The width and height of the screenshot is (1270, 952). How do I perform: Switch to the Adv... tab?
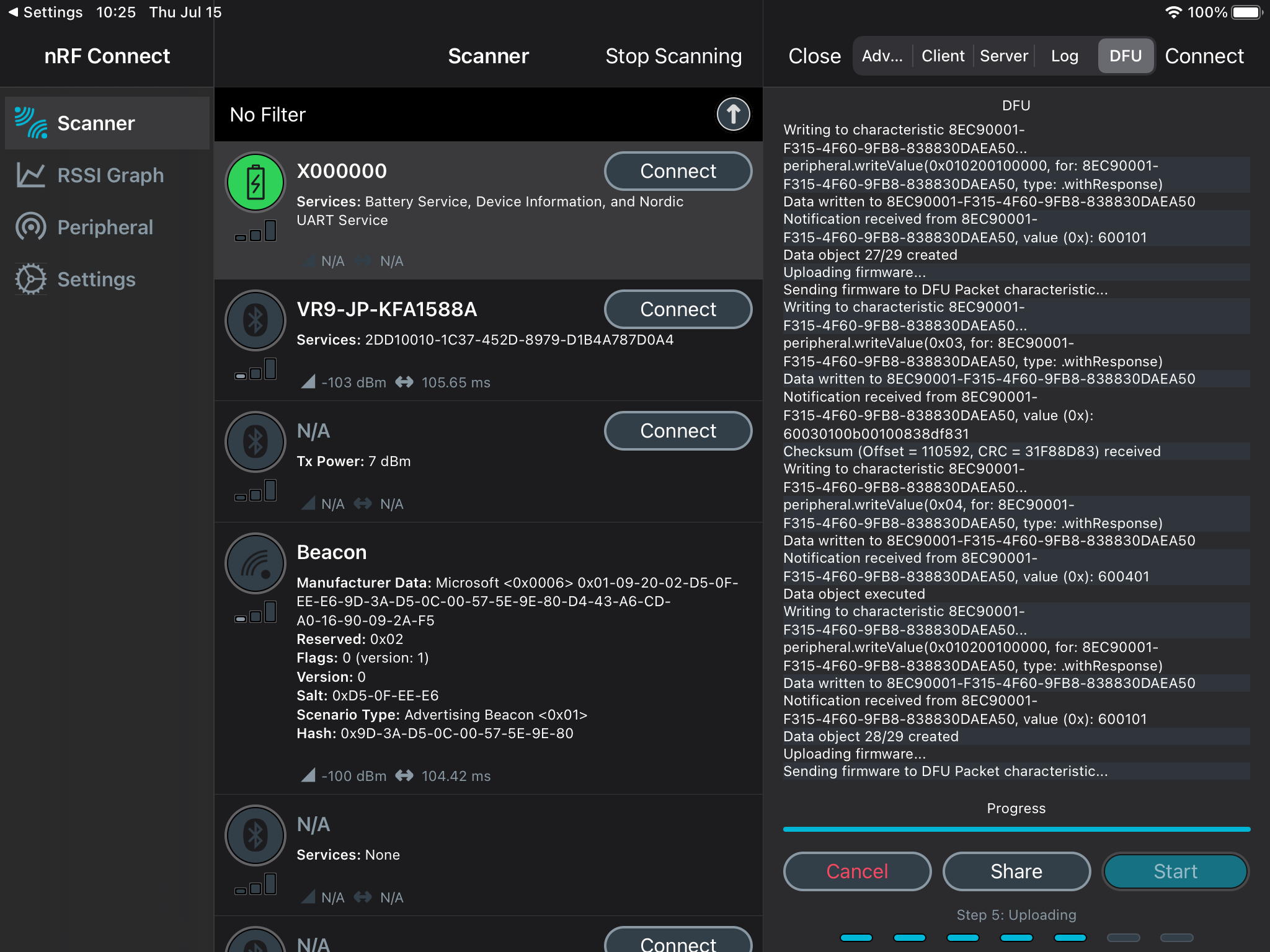tap(882, 56)
